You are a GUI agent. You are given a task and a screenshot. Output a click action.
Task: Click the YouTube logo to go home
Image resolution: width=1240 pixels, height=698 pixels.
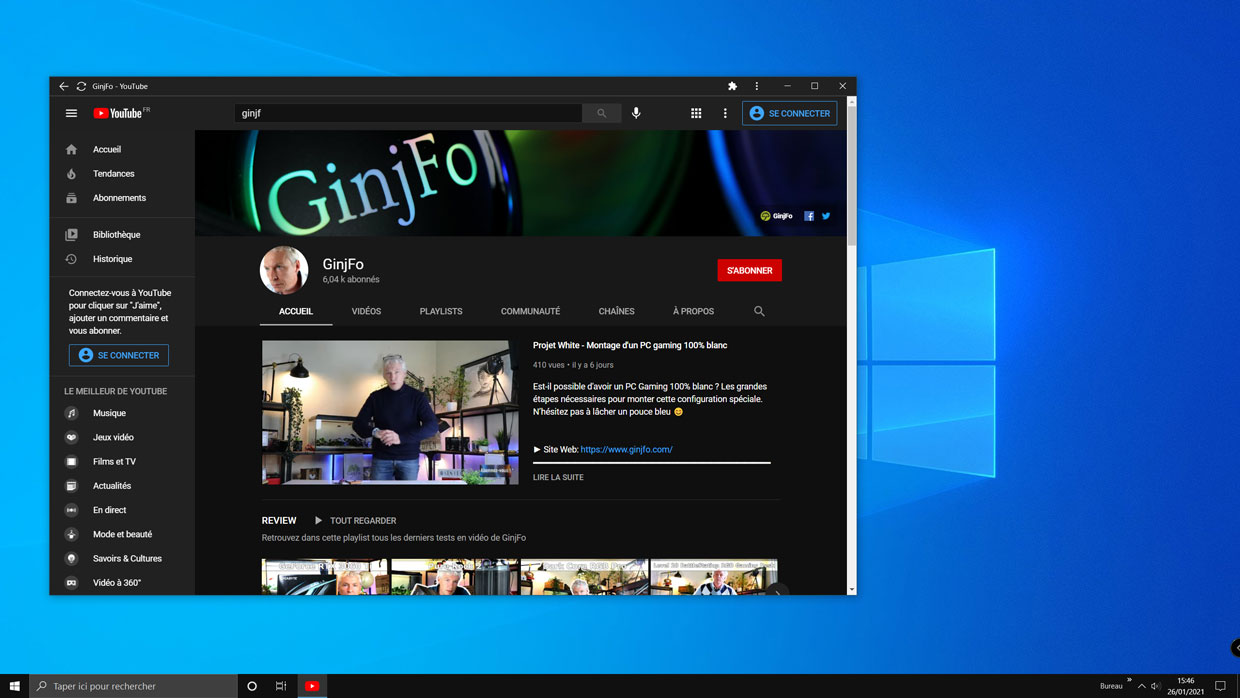tap(117, 113)
